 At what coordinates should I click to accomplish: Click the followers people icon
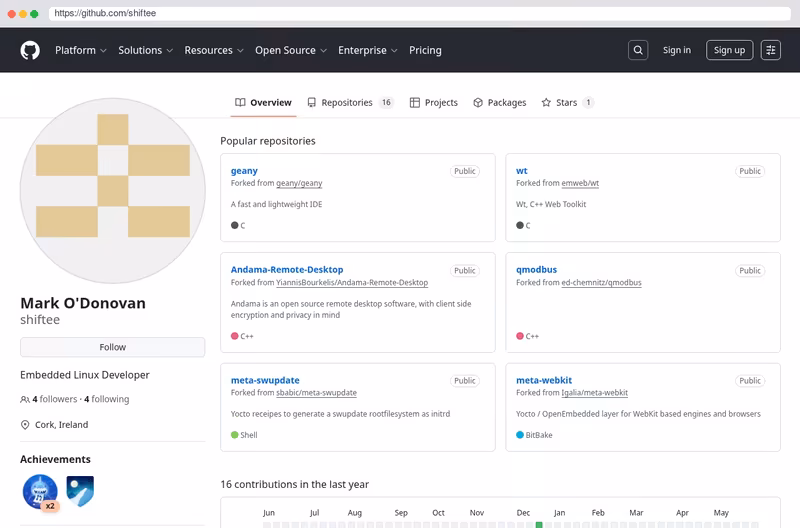pyautogui.click(x=24, y=399)
